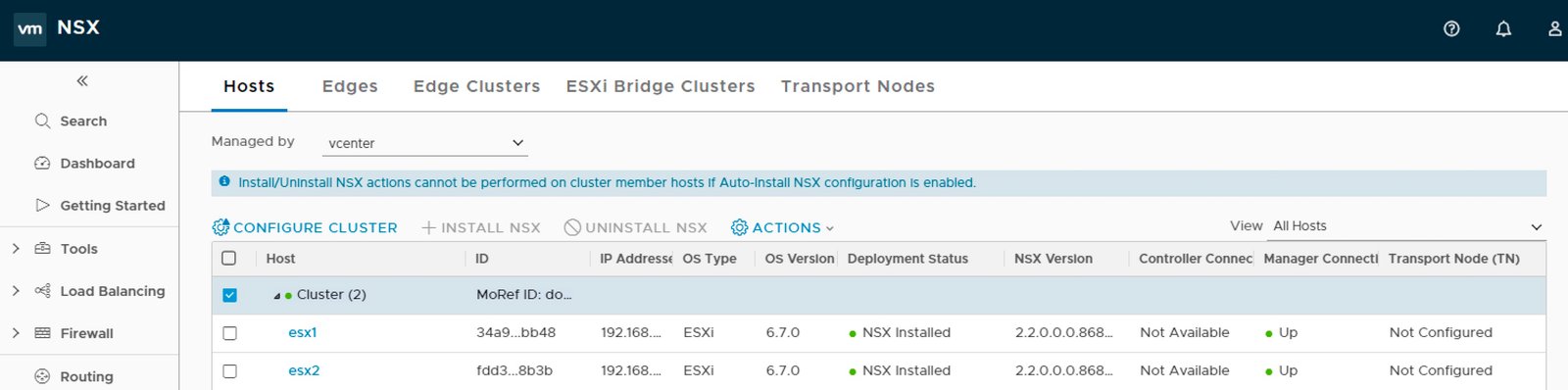This screenshot has height=390, width=1568.
Task: Click the OS Type column header
Action: (710, 259)
